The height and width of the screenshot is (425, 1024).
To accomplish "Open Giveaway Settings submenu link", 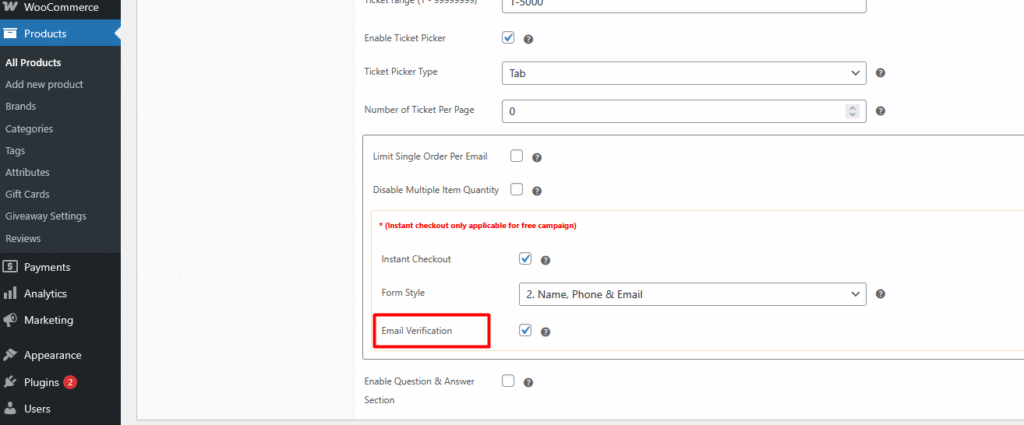I will pos(46,216).
